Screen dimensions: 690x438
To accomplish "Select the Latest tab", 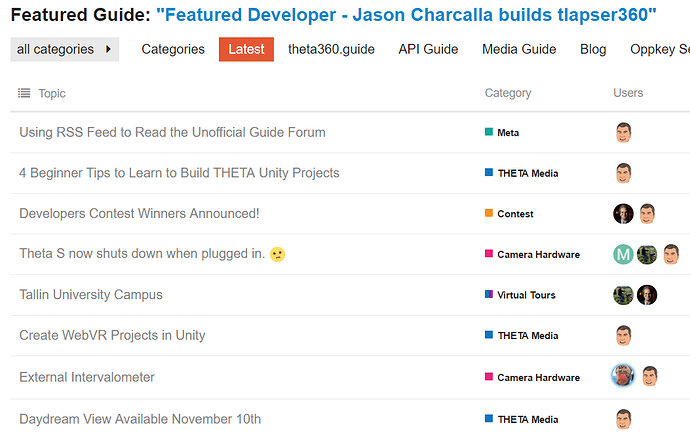I will pos(246,49).
